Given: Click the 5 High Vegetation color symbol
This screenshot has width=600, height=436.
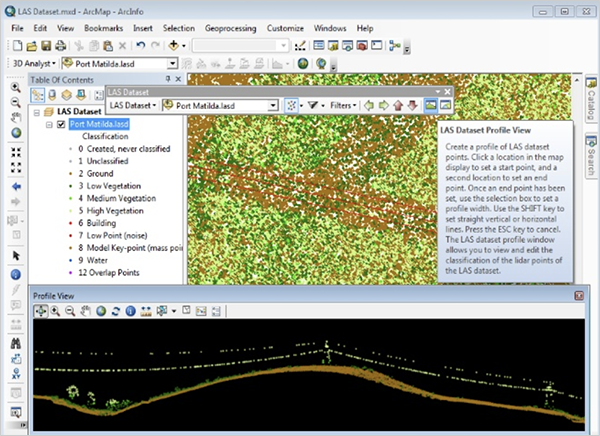Looking at the screenshot, I should 70,211.
